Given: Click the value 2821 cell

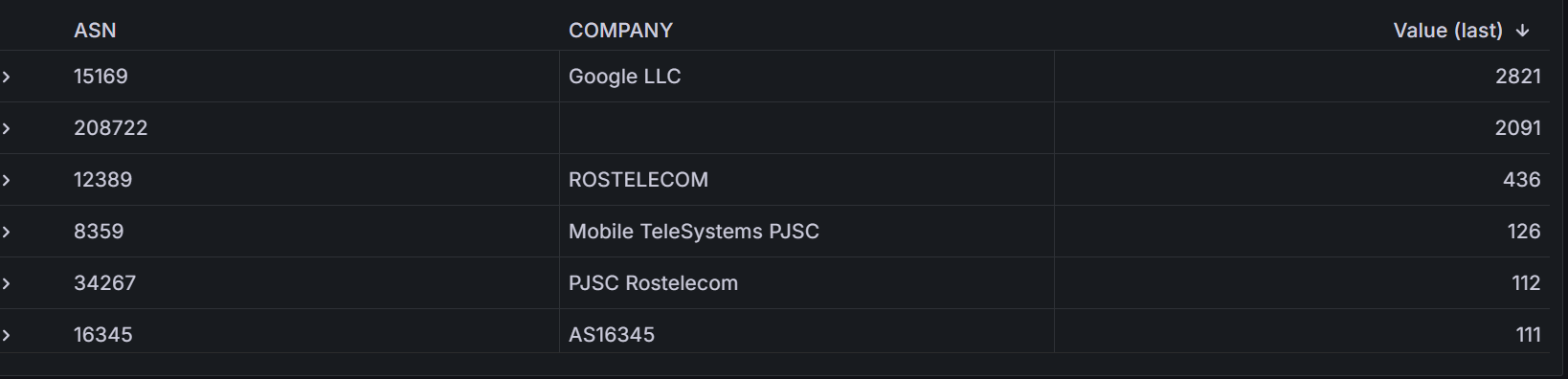Looking at the screenshot, I should pyautogui.click(x=1302, y=77).
